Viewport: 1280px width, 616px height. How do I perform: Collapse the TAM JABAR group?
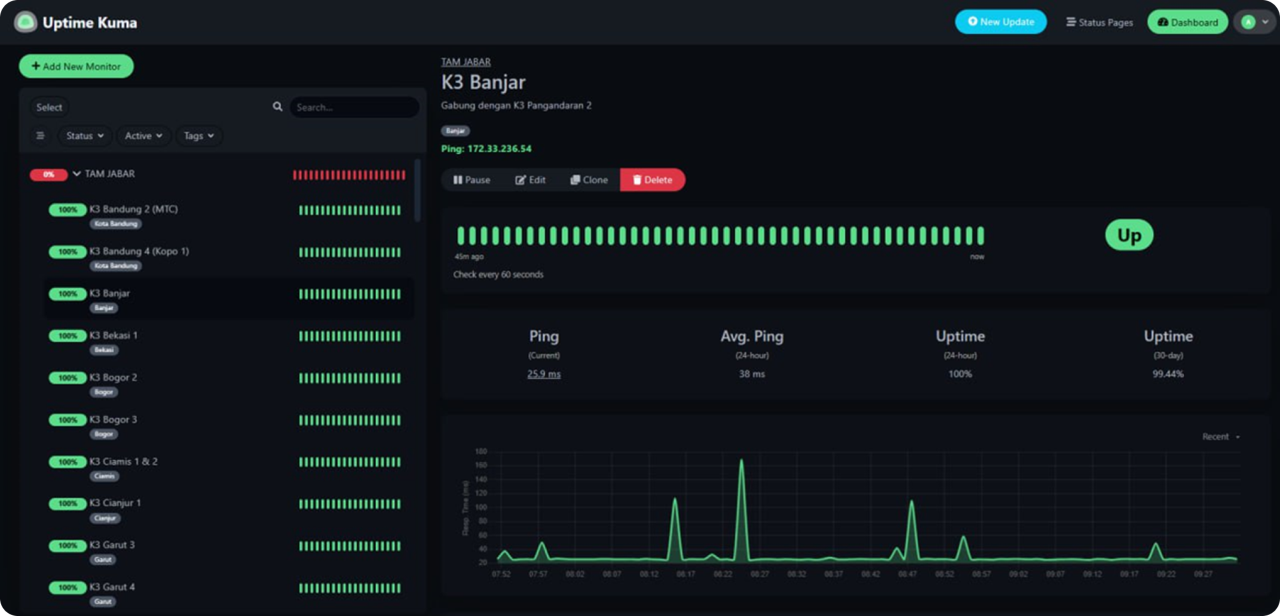tap(77, 174)
